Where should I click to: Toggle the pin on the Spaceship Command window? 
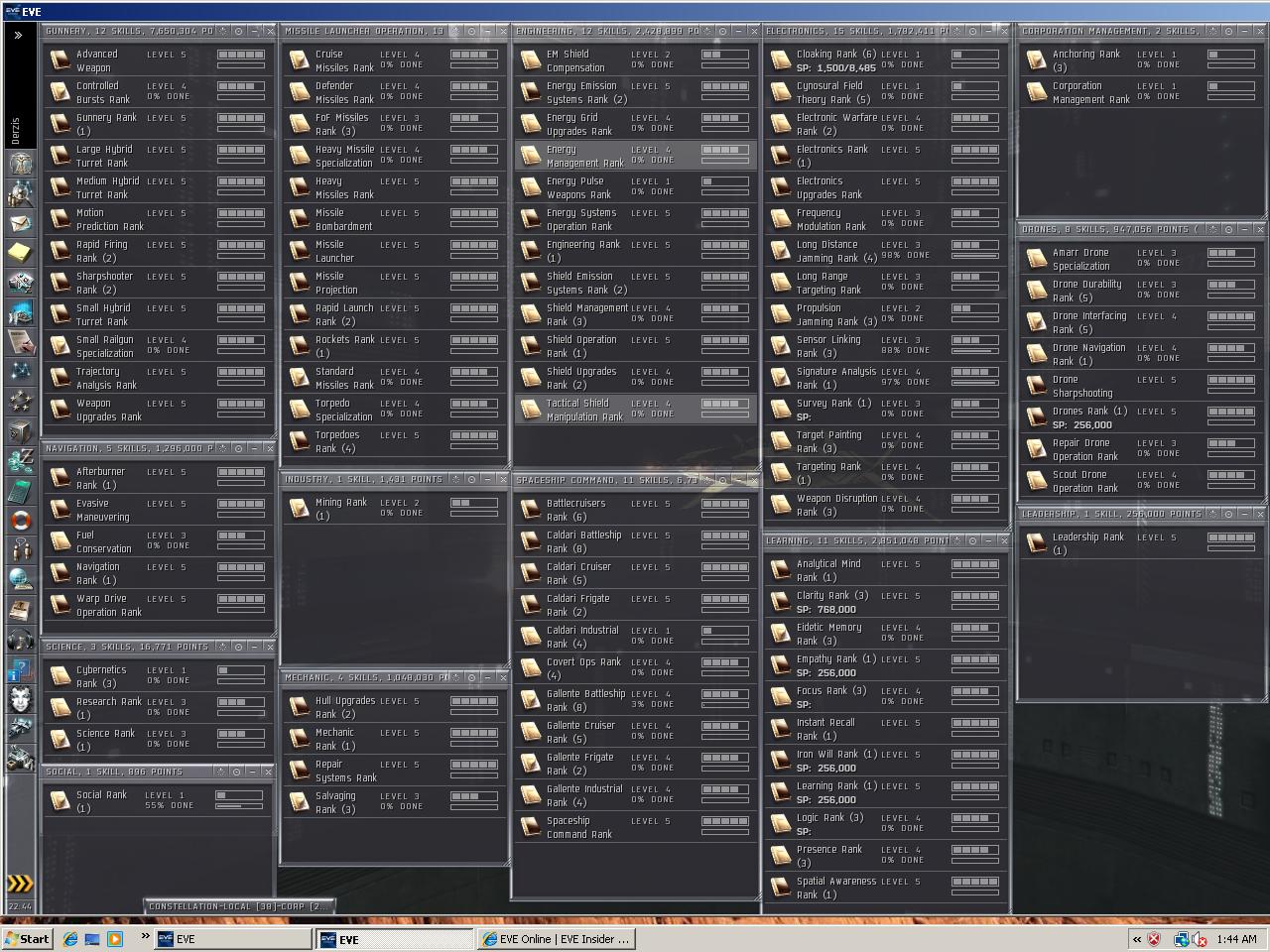point(706,480)
